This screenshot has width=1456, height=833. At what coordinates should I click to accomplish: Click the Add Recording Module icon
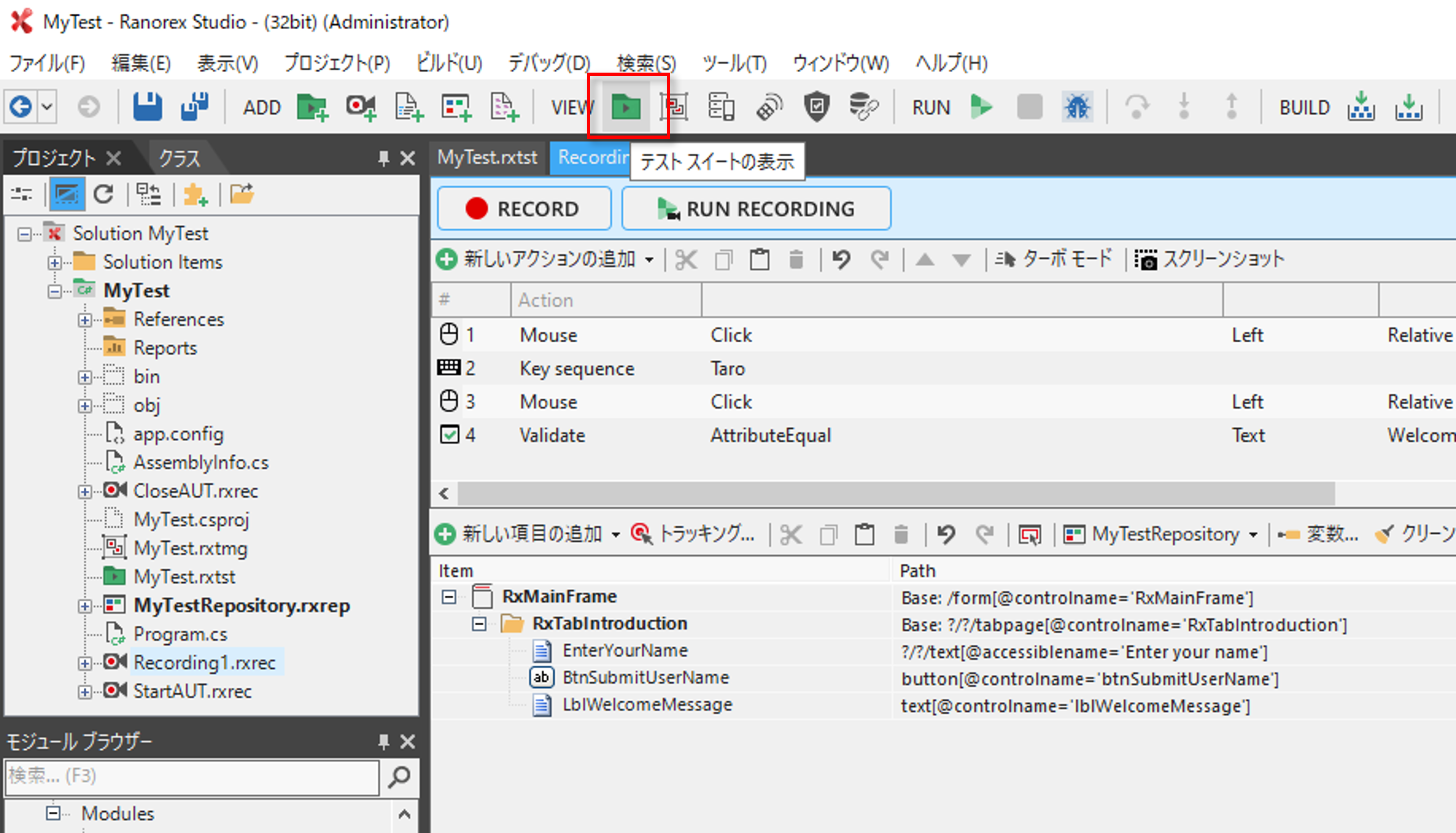(361, 107)
